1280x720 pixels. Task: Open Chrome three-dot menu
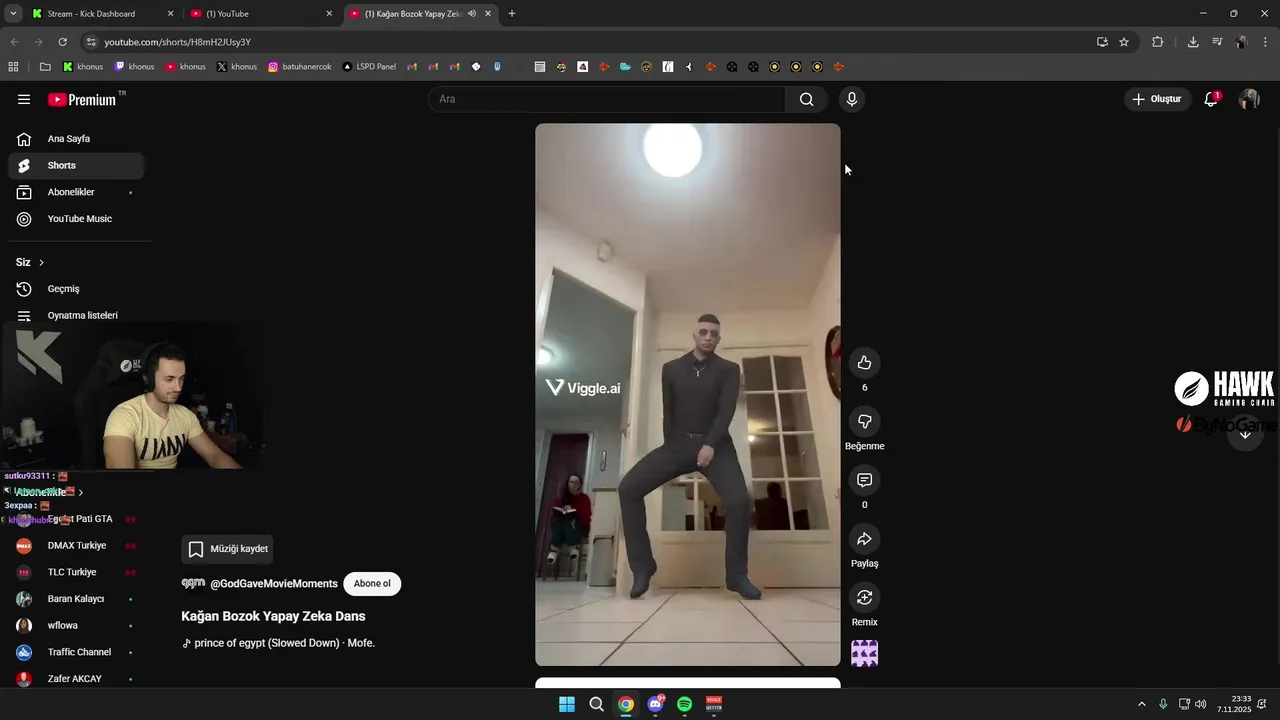[1266, 42]
